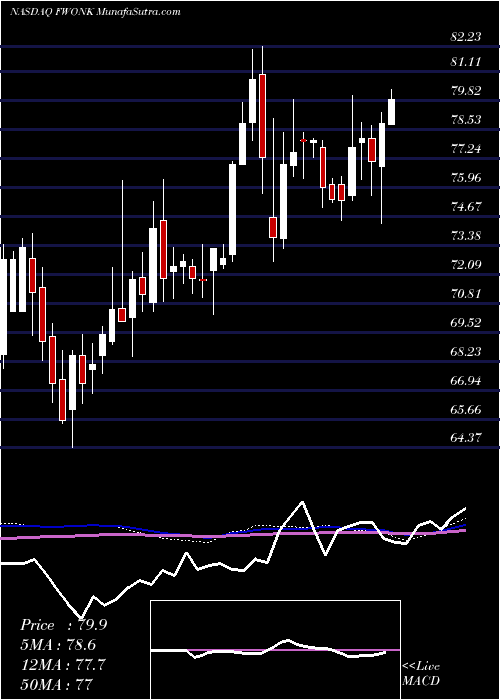Click the 79.82 price axis label

click(466, 91)
